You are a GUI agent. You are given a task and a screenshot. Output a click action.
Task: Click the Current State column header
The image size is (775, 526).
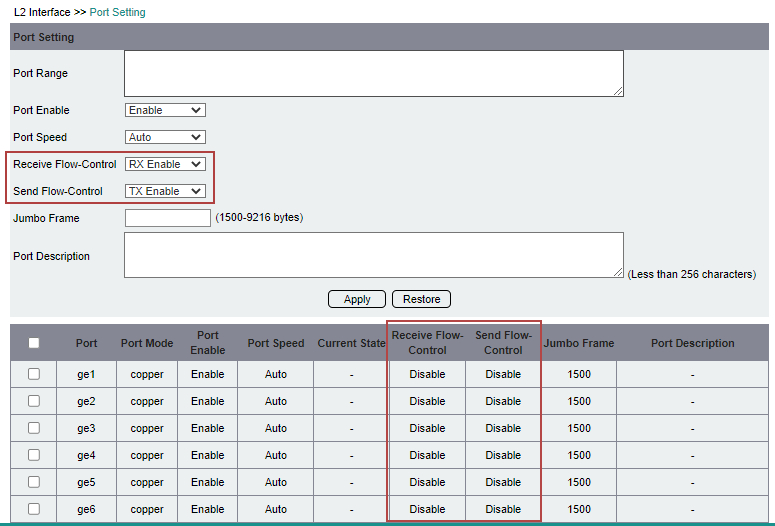(x=351, y=343)
